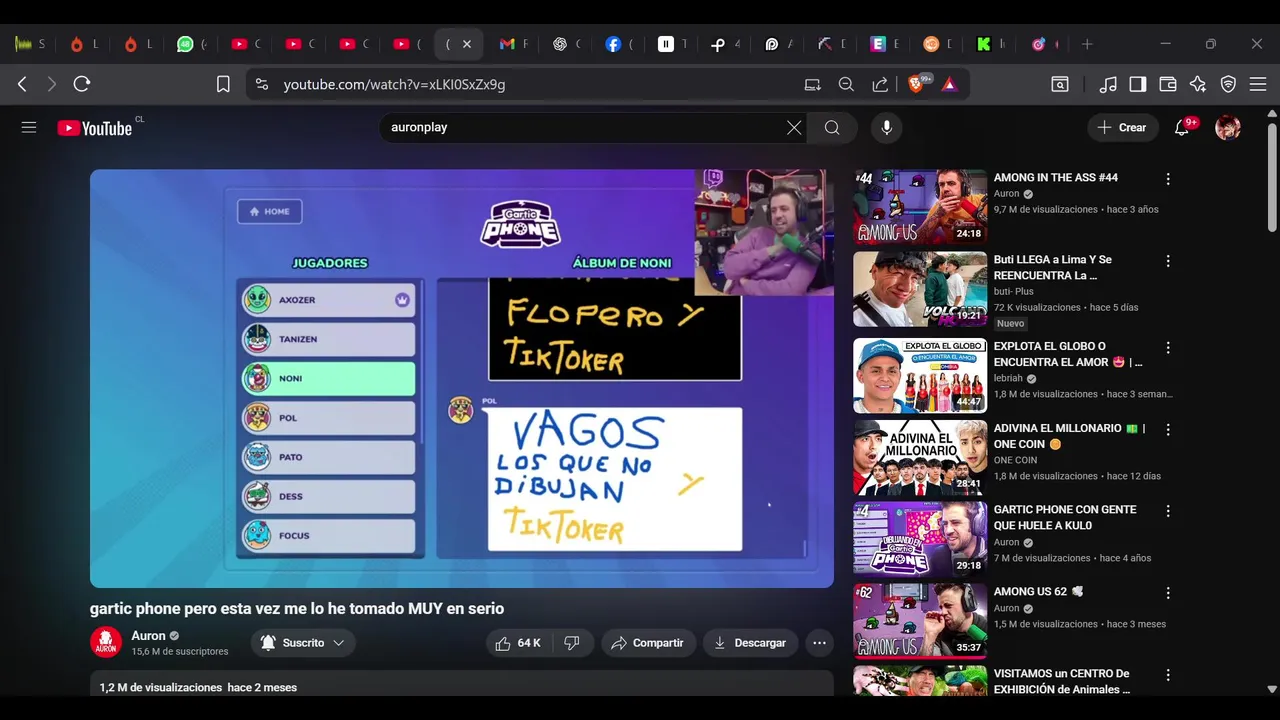Viewport: 1280px width, 720px height.
Task: Share this page from the address bar
Action: coord(880,85)
